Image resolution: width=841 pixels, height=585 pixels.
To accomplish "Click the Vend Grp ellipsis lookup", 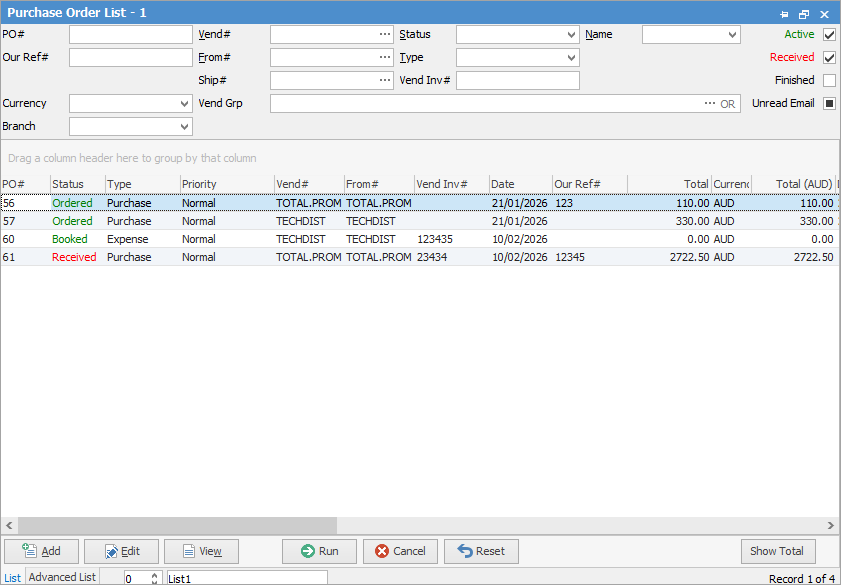I will pos(710,104).
